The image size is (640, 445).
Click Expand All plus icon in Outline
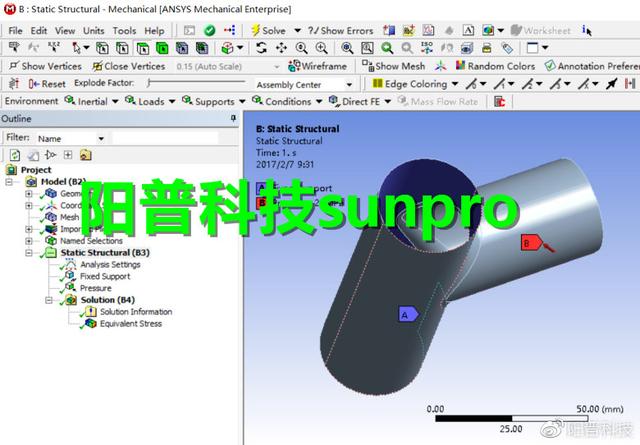(68, 155)
